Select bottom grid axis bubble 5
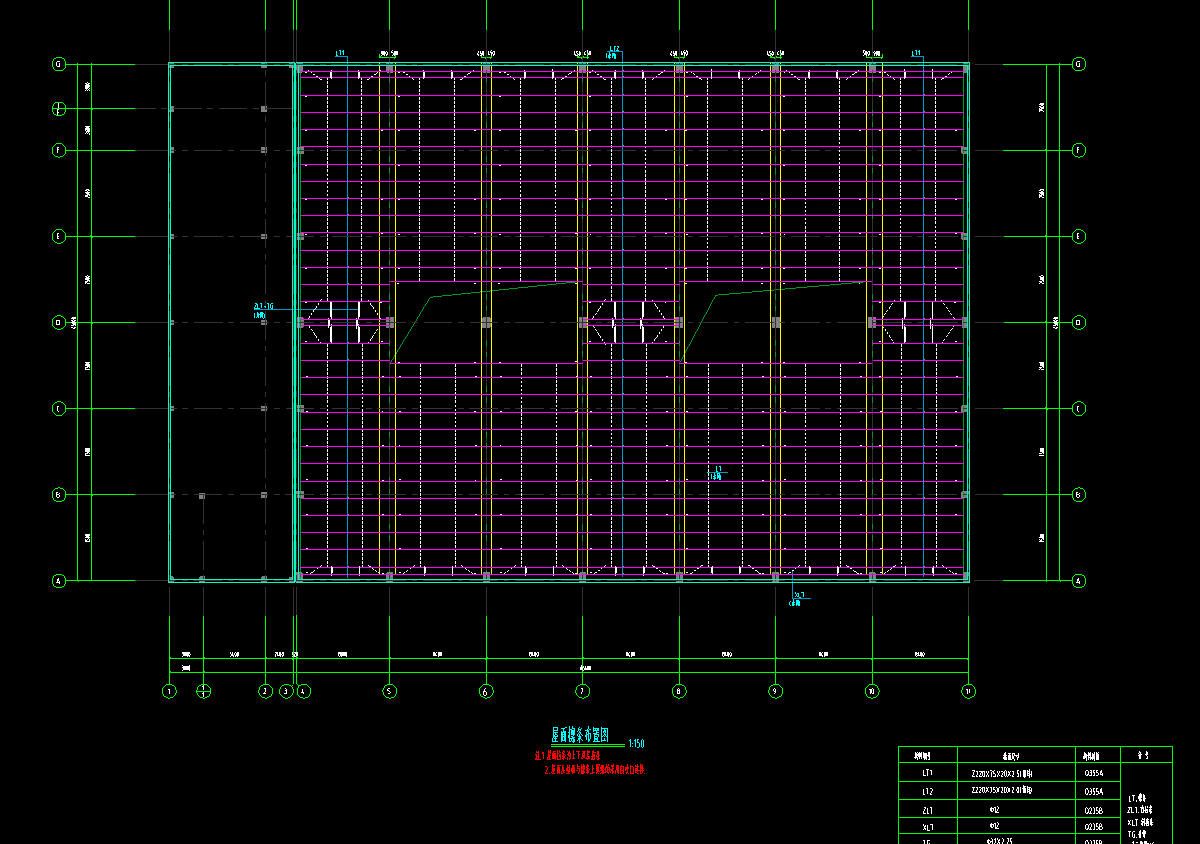Viewport: 1200px width, 844px height. (x=390, y=691)
